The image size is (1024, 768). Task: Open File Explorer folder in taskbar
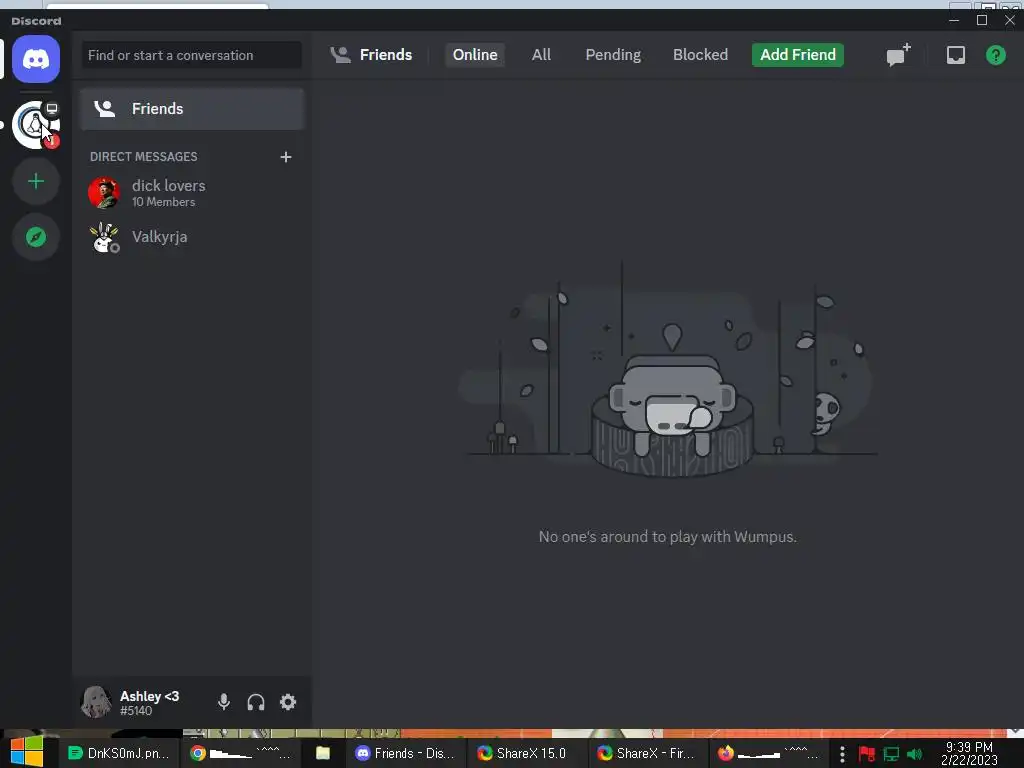click(323, 753)
